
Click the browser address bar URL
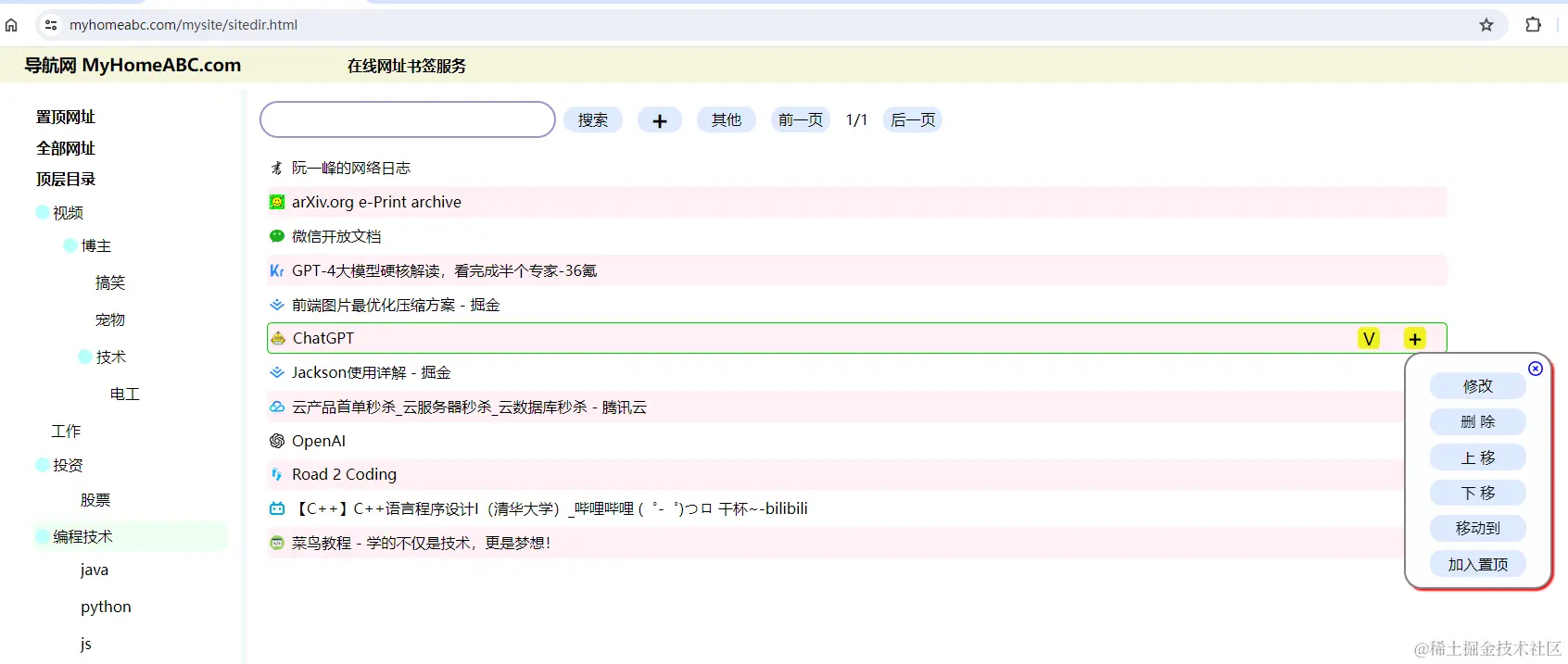point(183,25)
